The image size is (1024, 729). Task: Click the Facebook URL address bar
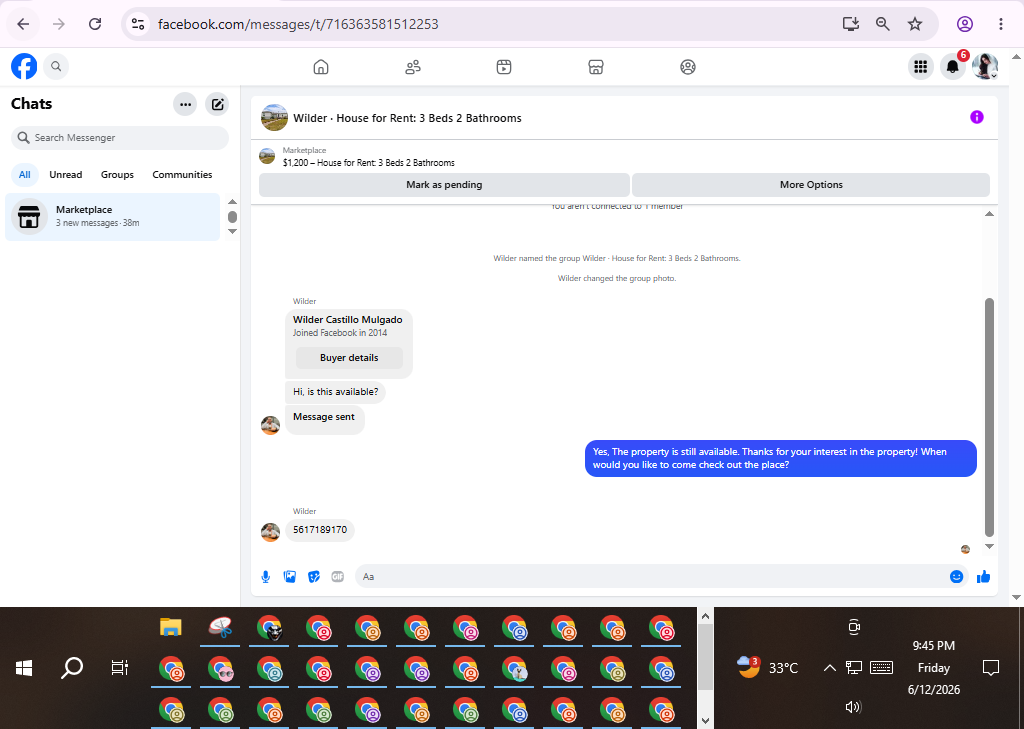pos(298,24)
